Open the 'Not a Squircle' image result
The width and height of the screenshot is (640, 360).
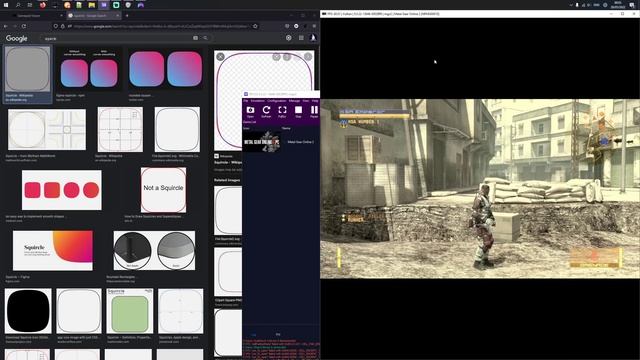[163, 190]
